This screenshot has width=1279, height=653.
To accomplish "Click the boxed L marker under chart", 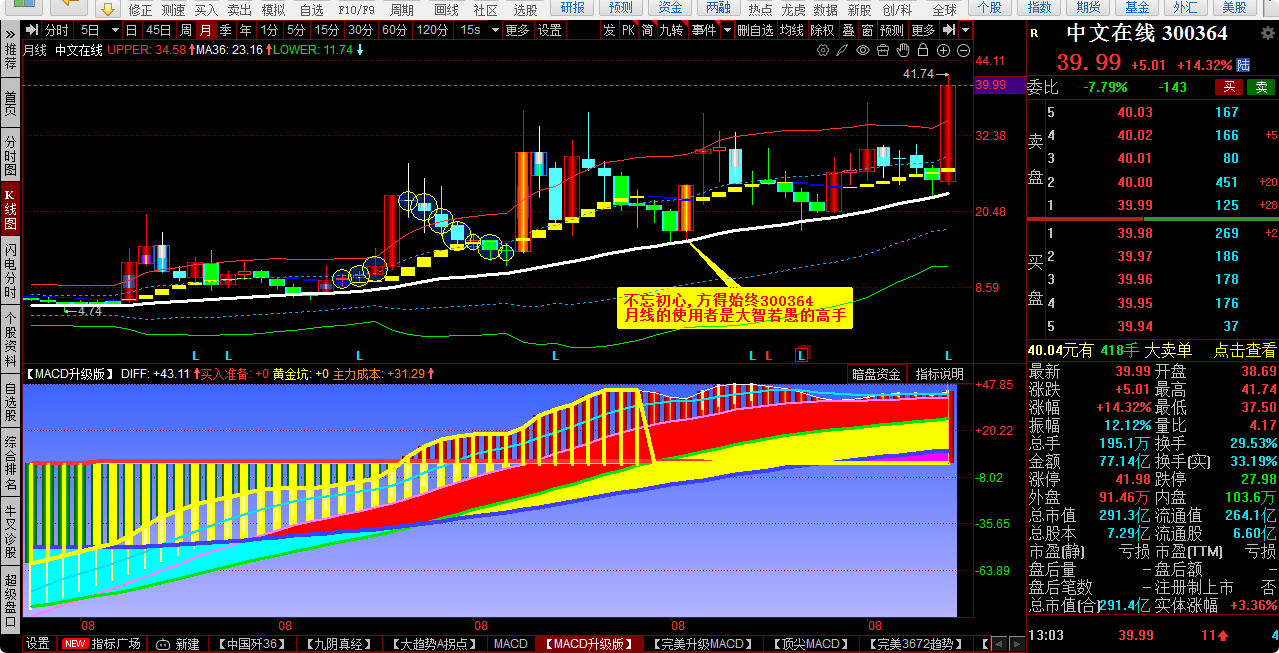I will [x=802, y=353].
